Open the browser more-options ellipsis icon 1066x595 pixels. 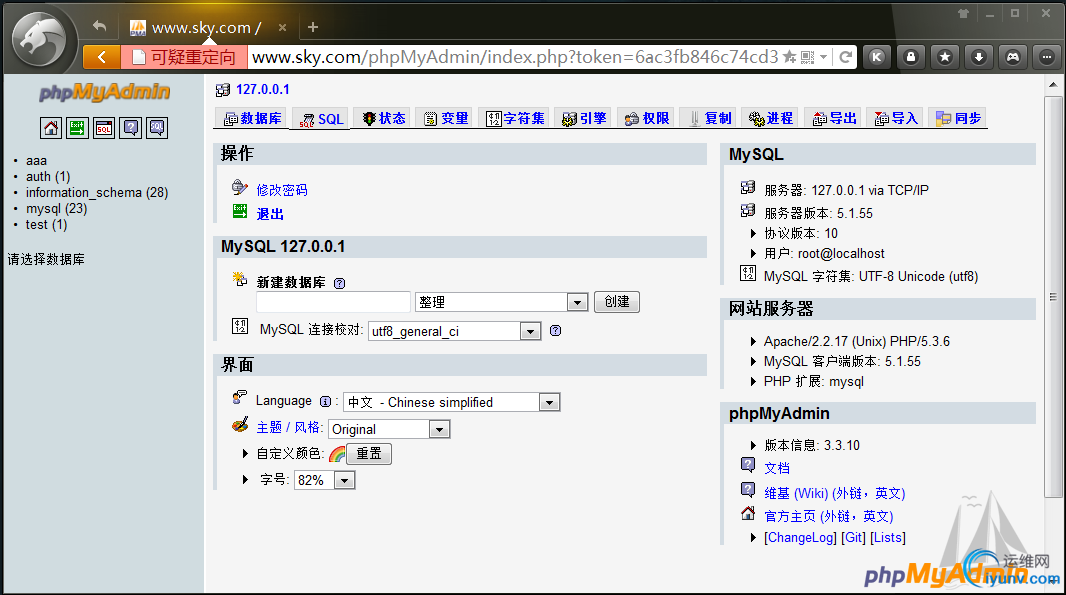tap(1047, 57)
